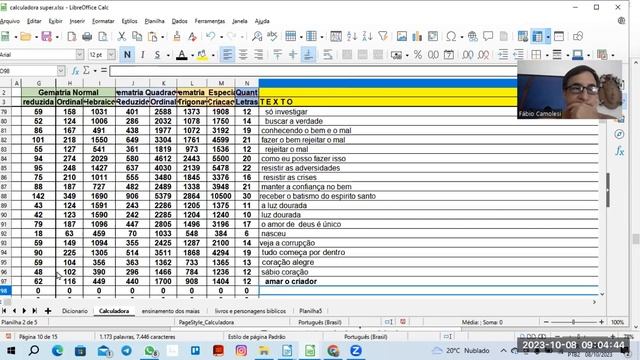Open a file with the folder icon
The width and height of the screenshot is (640, 360).
pyautogui.click(x=25, y=37)
